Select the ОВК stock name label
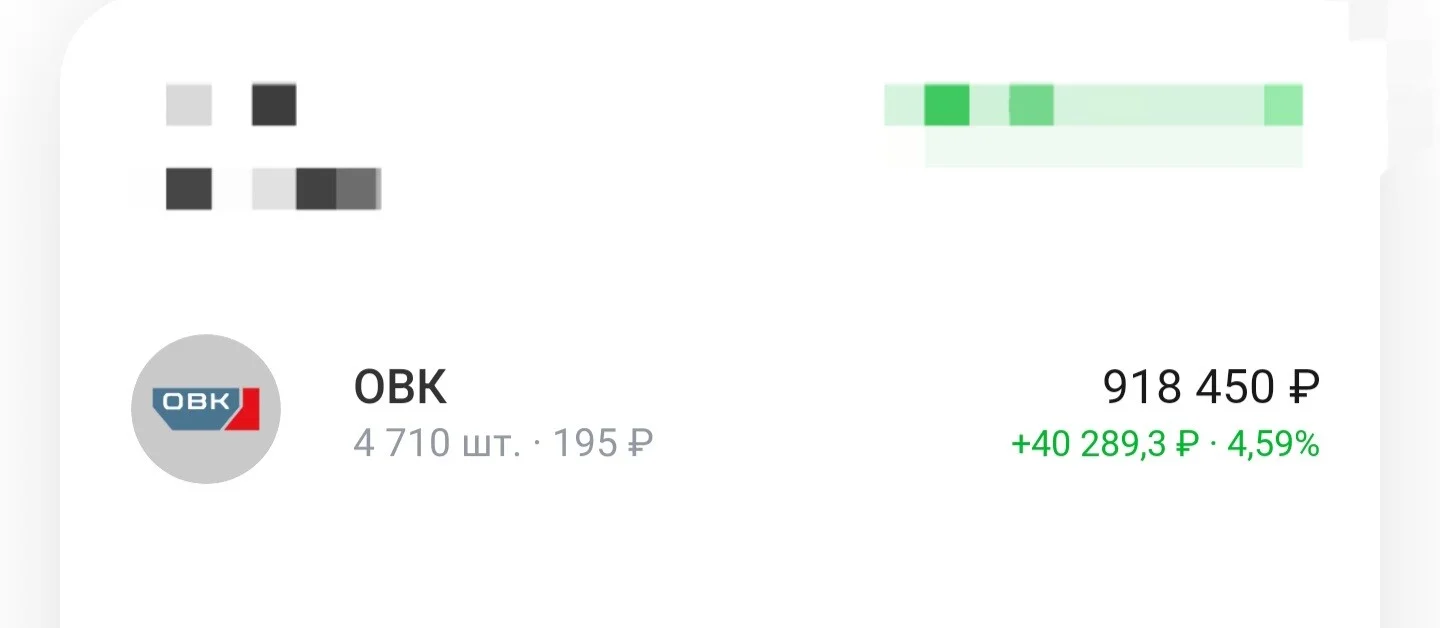The image size is (1440, 628). 400,387
